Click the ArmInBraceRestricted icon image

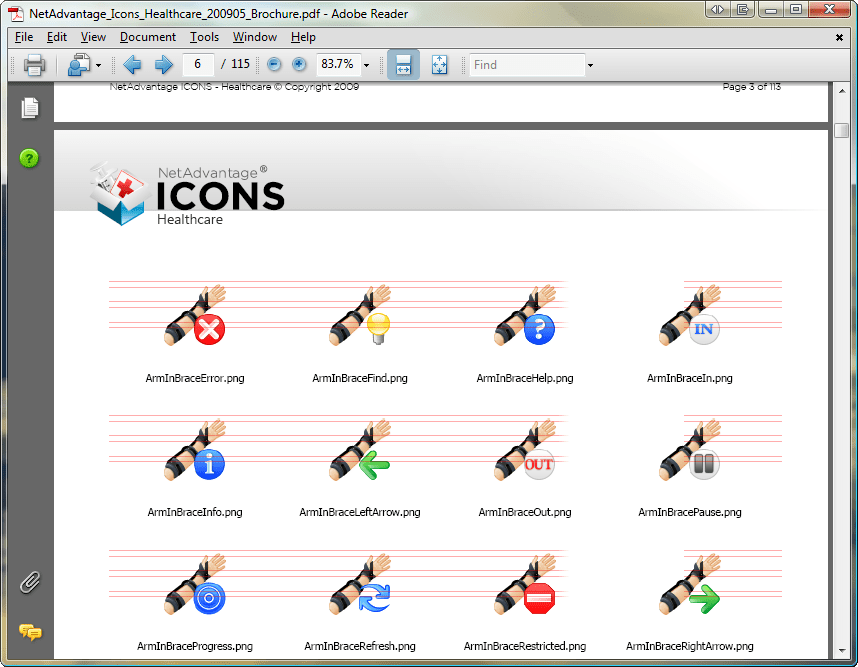click(525, 584)
